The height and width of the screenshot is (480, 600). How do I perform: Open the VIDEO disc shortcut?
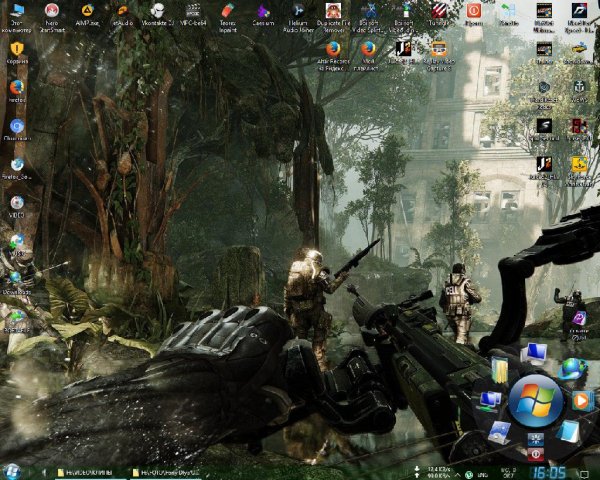(17, 207)
